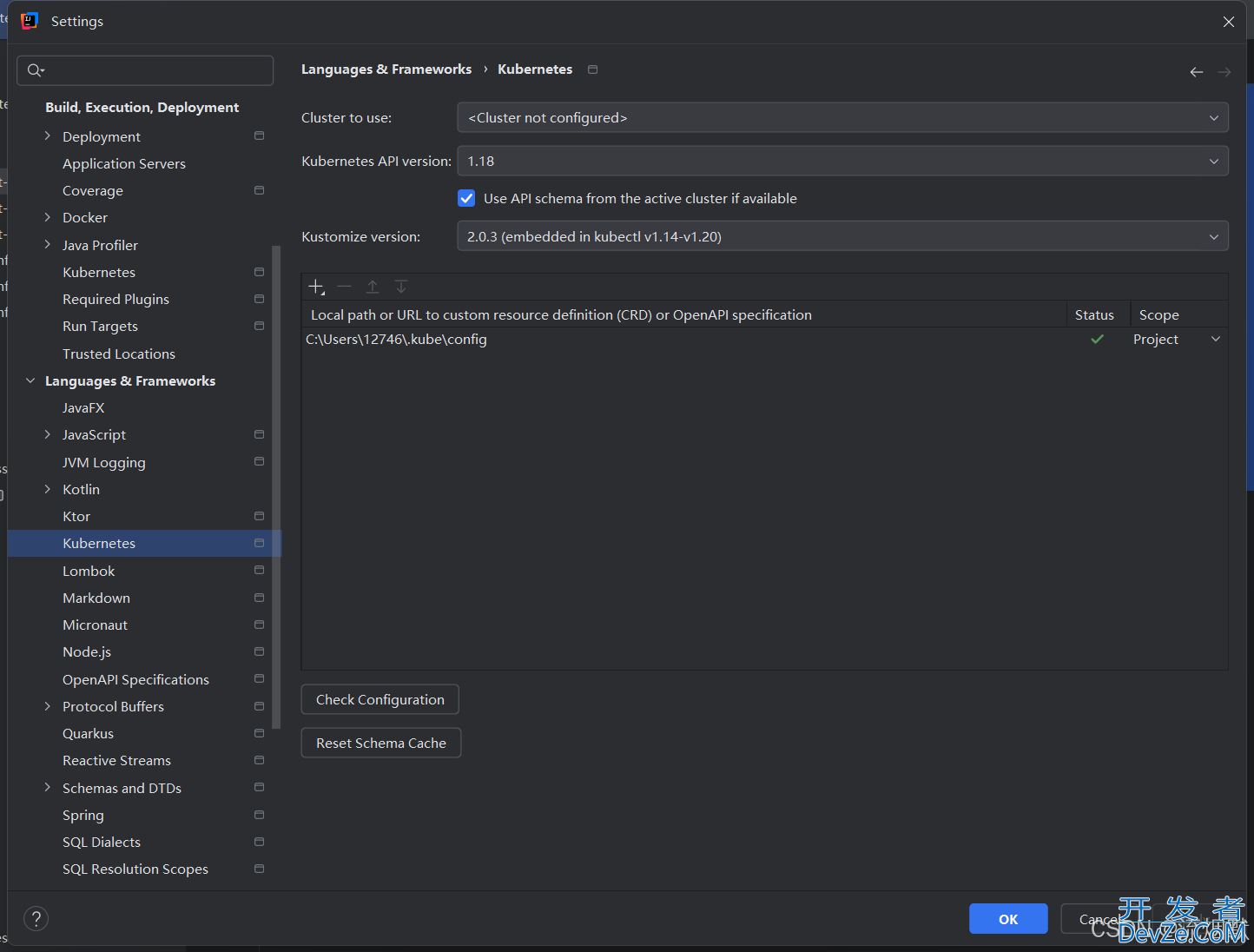Select Build, Execution, Deployment heading
The image size is (1254, 952).
142,107
